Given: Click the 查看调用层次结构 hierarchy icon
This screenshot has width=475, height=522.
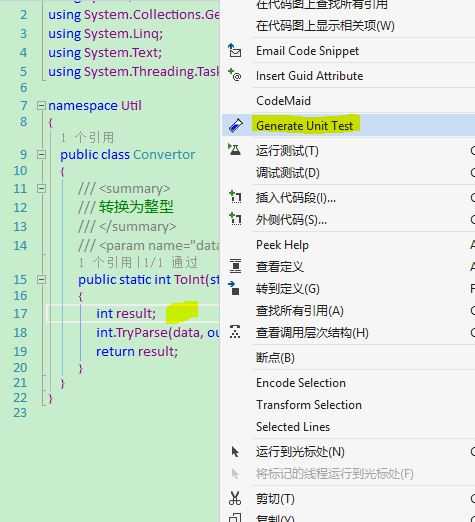Looking at the screenshot, I should (235, 332).
